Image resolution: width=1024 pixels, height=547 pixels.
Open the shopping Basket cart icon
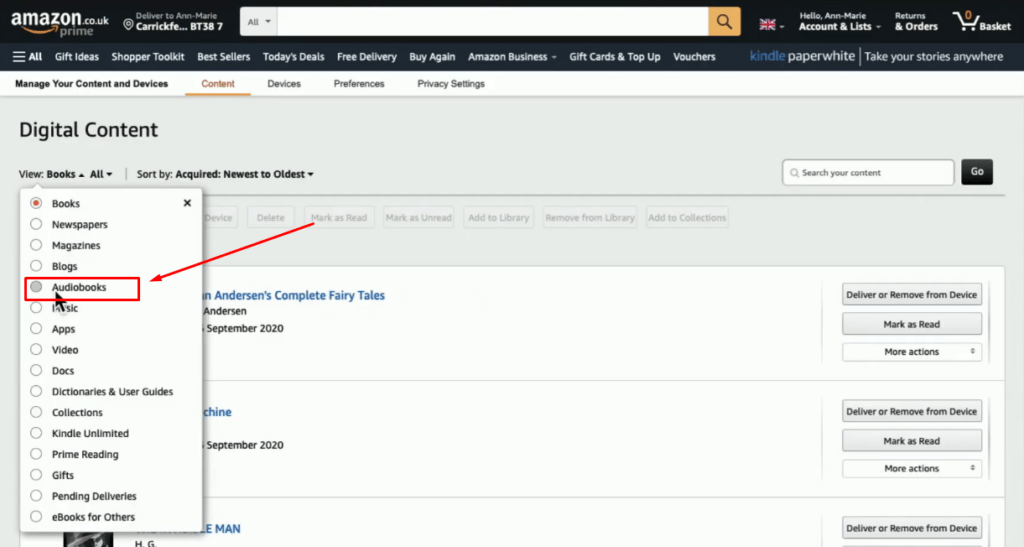click(982, 22)
